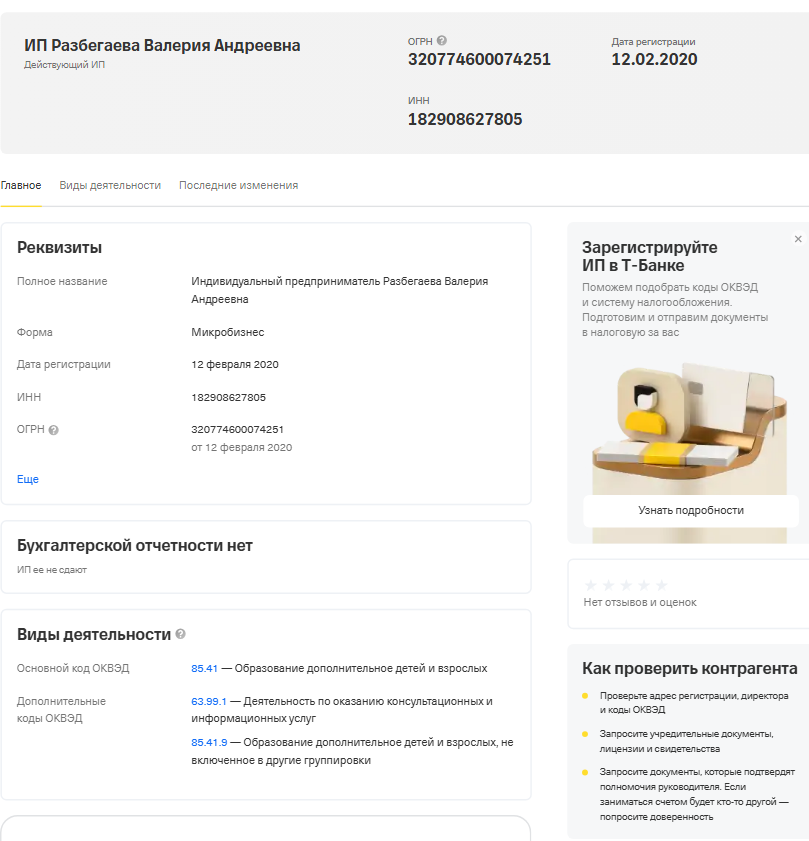Click the Действующий ИП status text

pos(64,65)
